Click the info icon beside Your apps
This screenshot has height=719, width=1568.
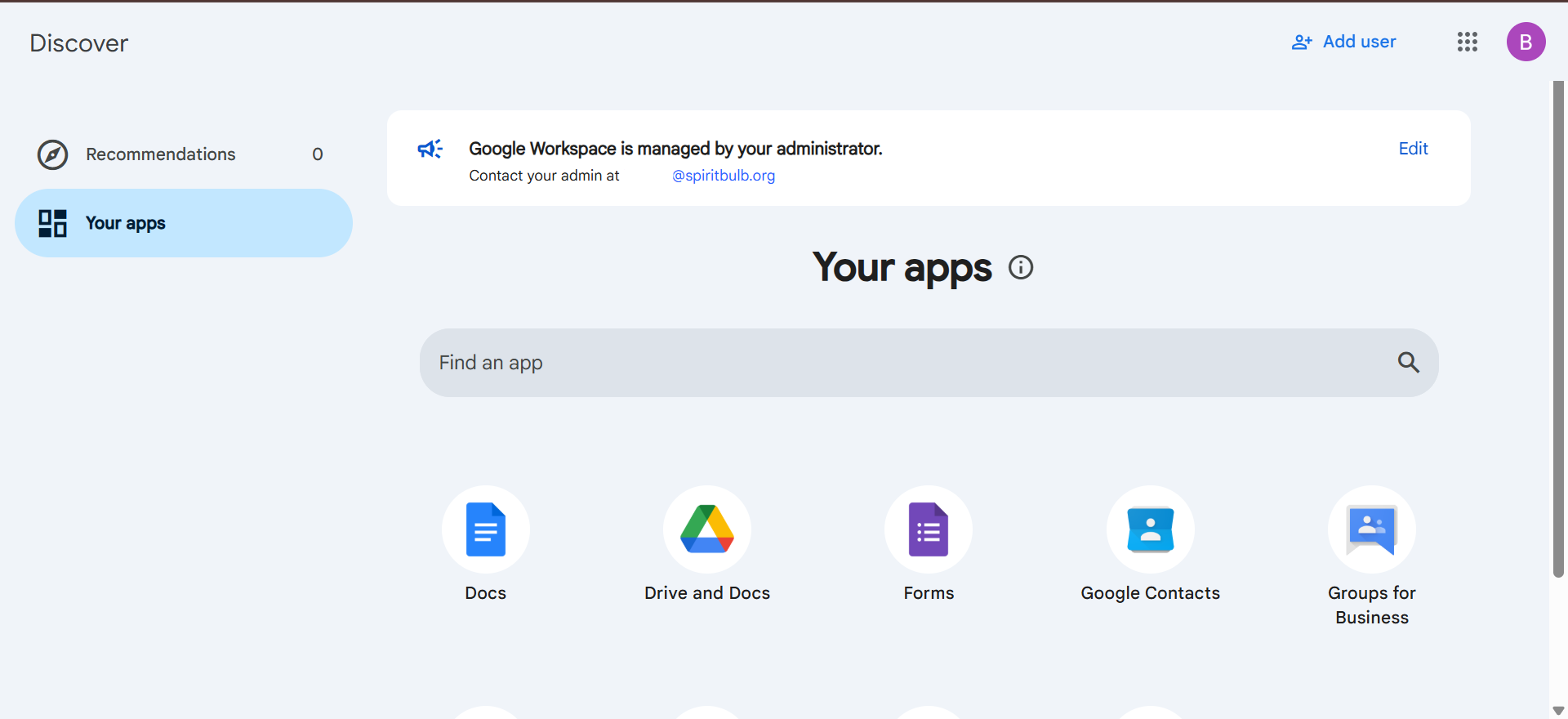point(1021,267)
